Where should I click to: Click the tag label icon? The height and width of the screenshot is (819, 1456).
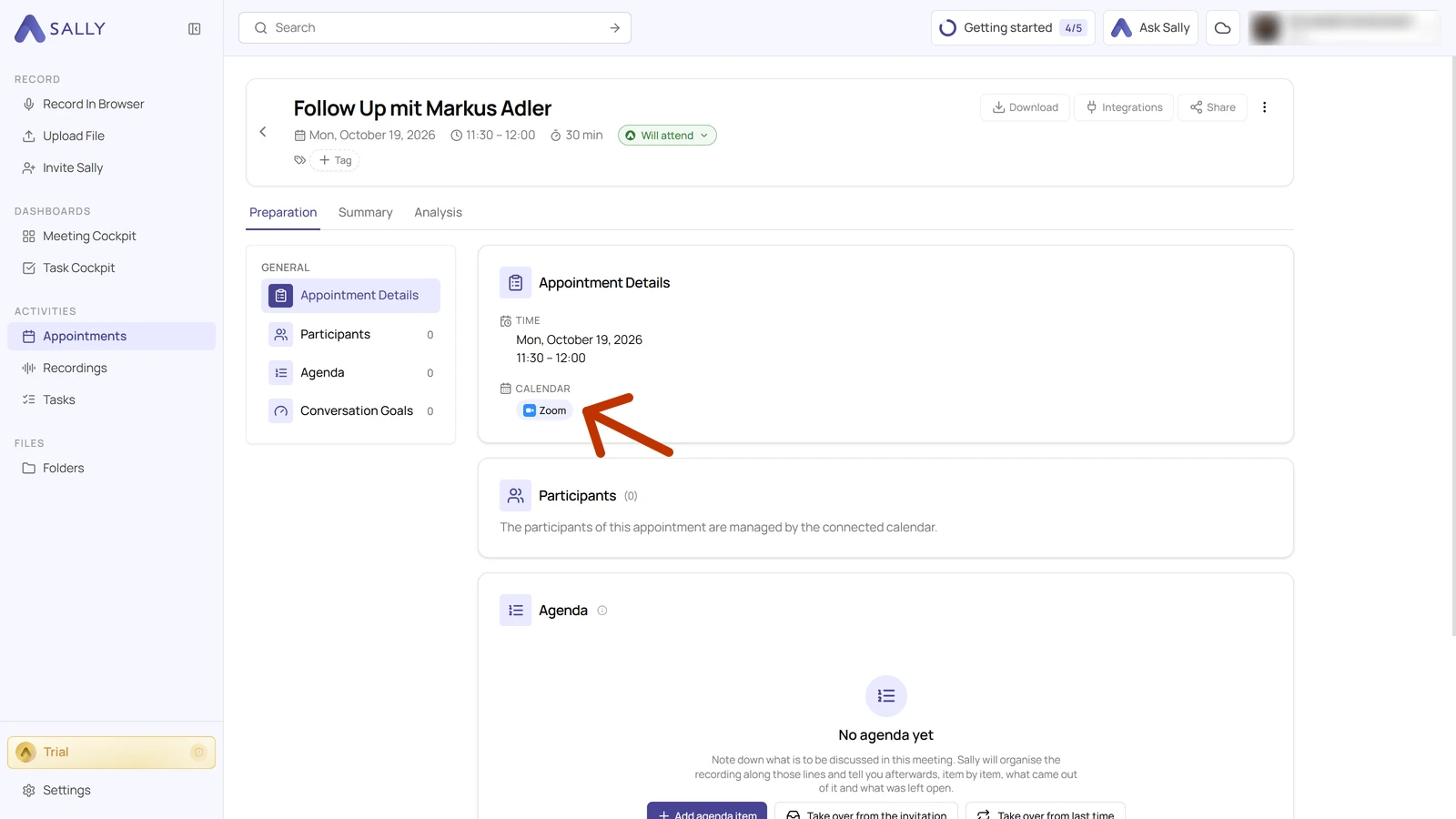coord(299,160)
